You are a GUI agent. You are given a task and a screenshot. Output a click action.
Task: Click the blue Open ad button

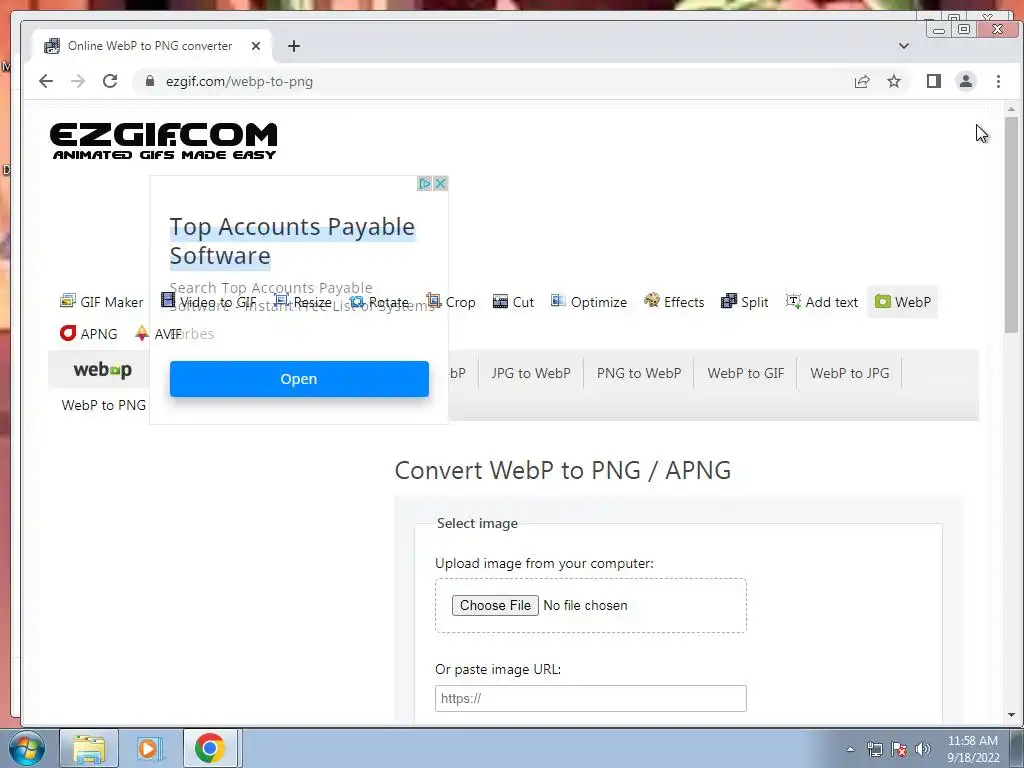(299, 379)
